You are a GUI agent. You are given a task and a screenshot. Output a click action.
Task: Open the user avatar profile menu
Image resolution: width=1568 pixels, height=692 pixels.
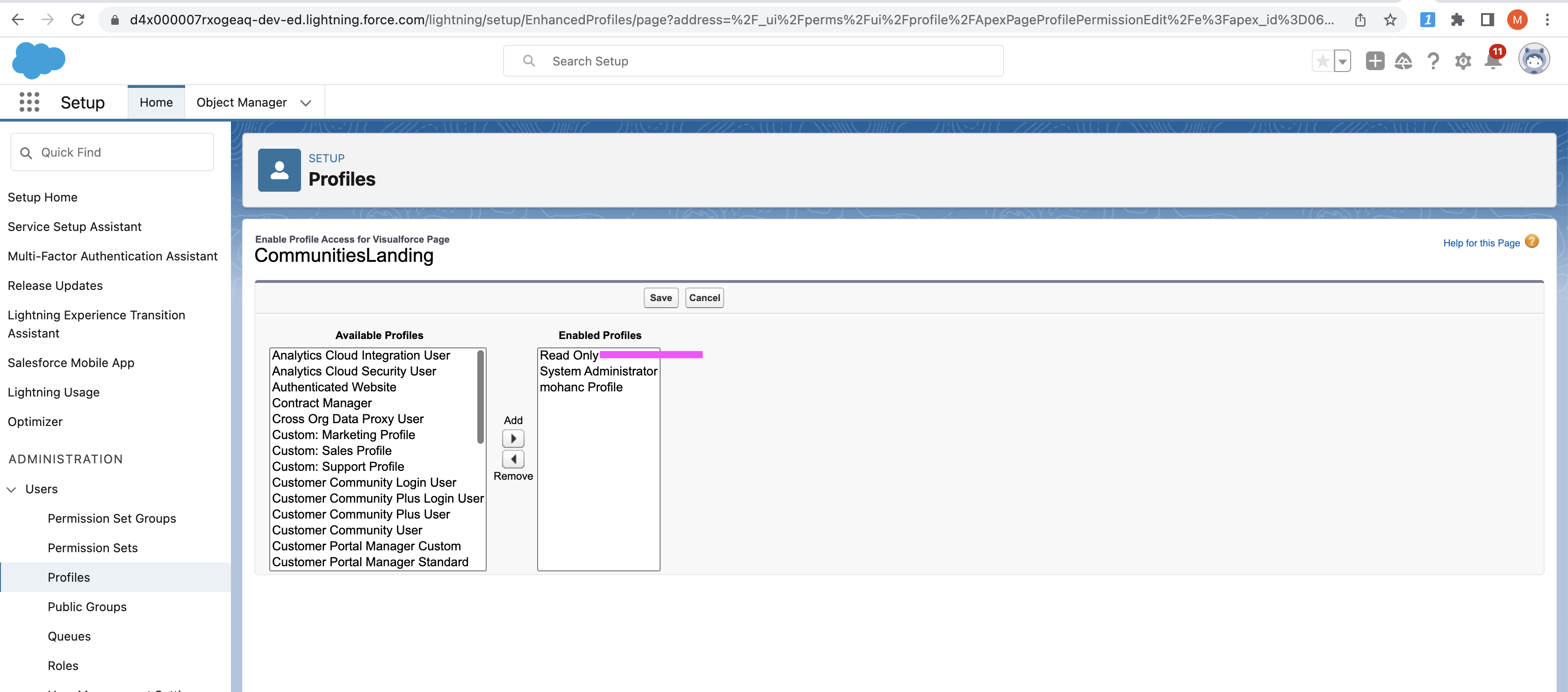1533,60
